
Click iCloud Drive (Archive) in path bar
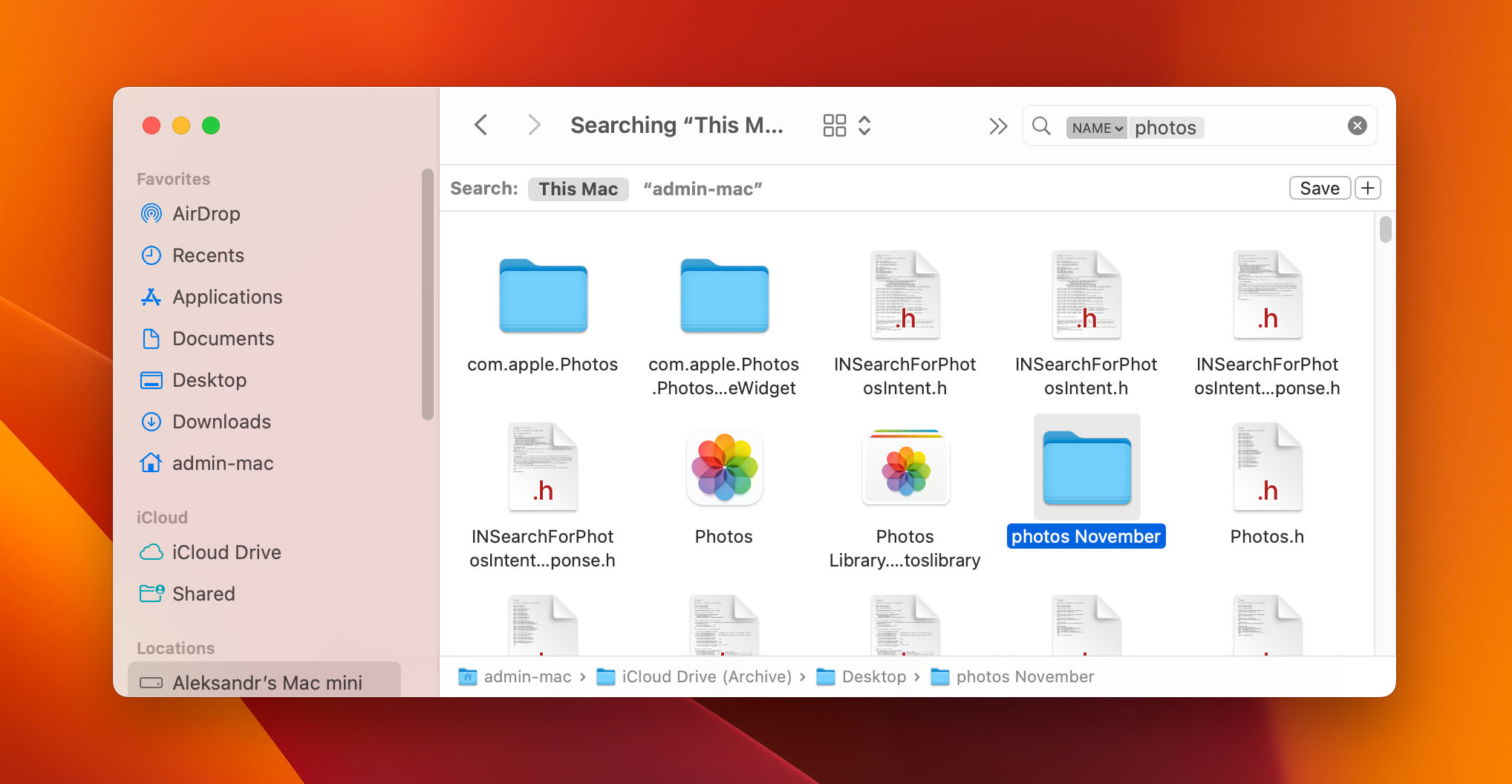706,676
